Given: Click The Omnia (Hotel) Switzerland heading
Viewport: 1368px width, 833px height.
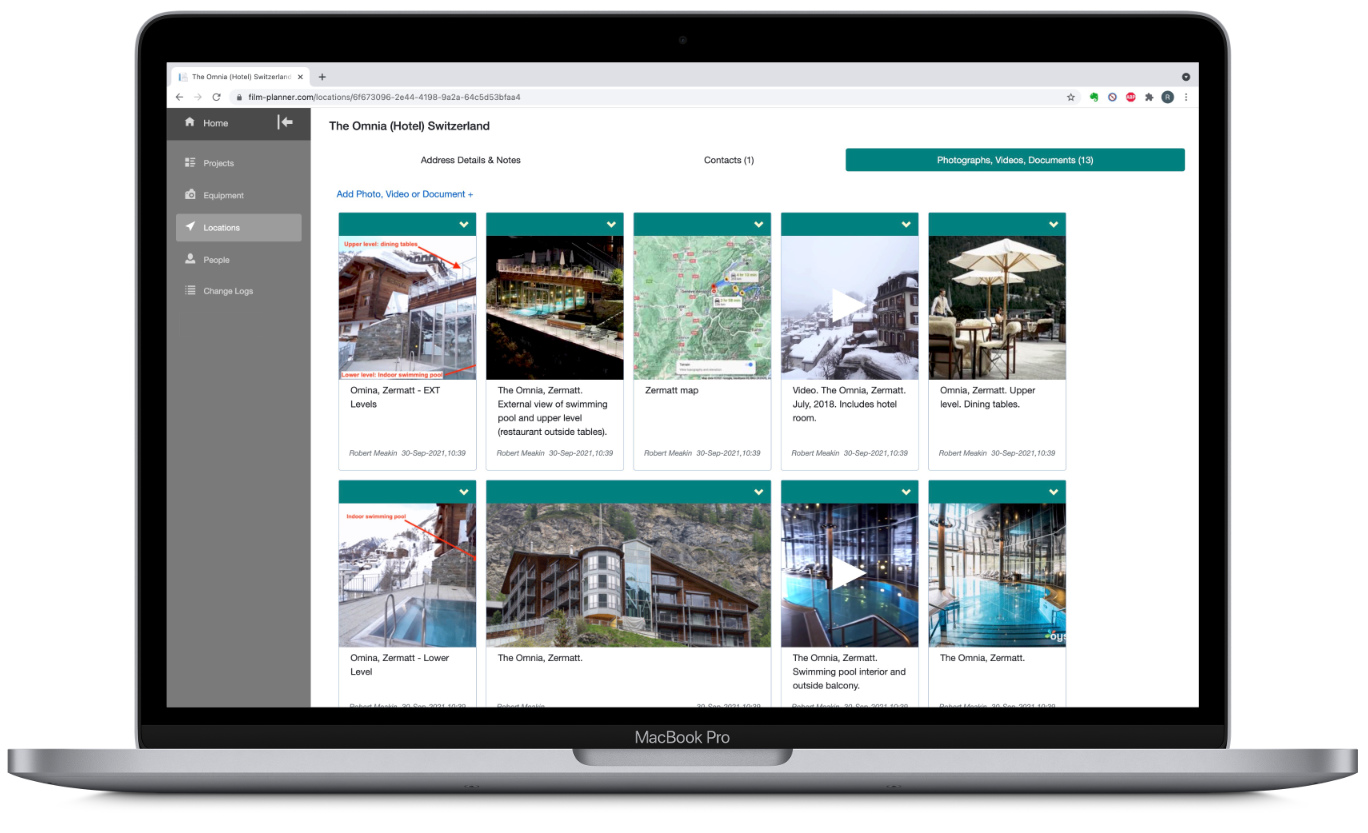Looking at the screenshot, I should pos(409,126).
